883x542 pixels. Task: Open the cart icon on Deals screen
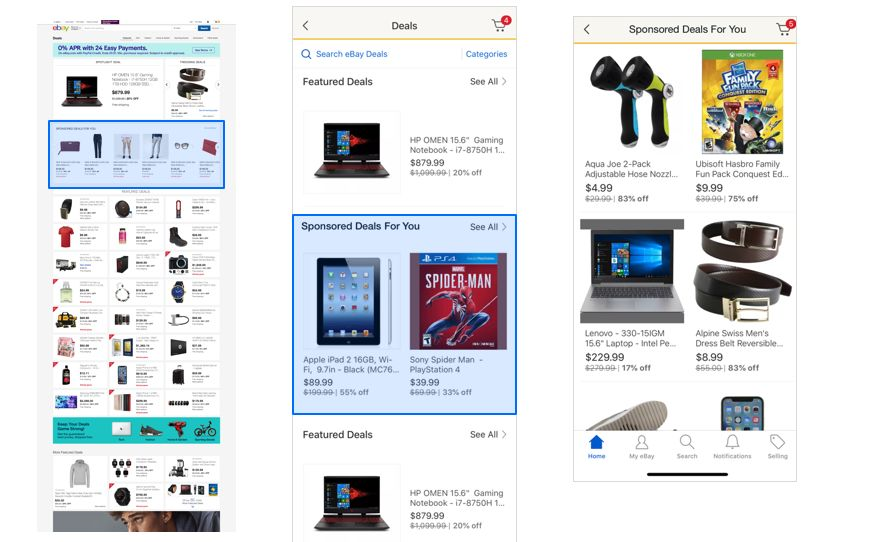tap(501, 24)
